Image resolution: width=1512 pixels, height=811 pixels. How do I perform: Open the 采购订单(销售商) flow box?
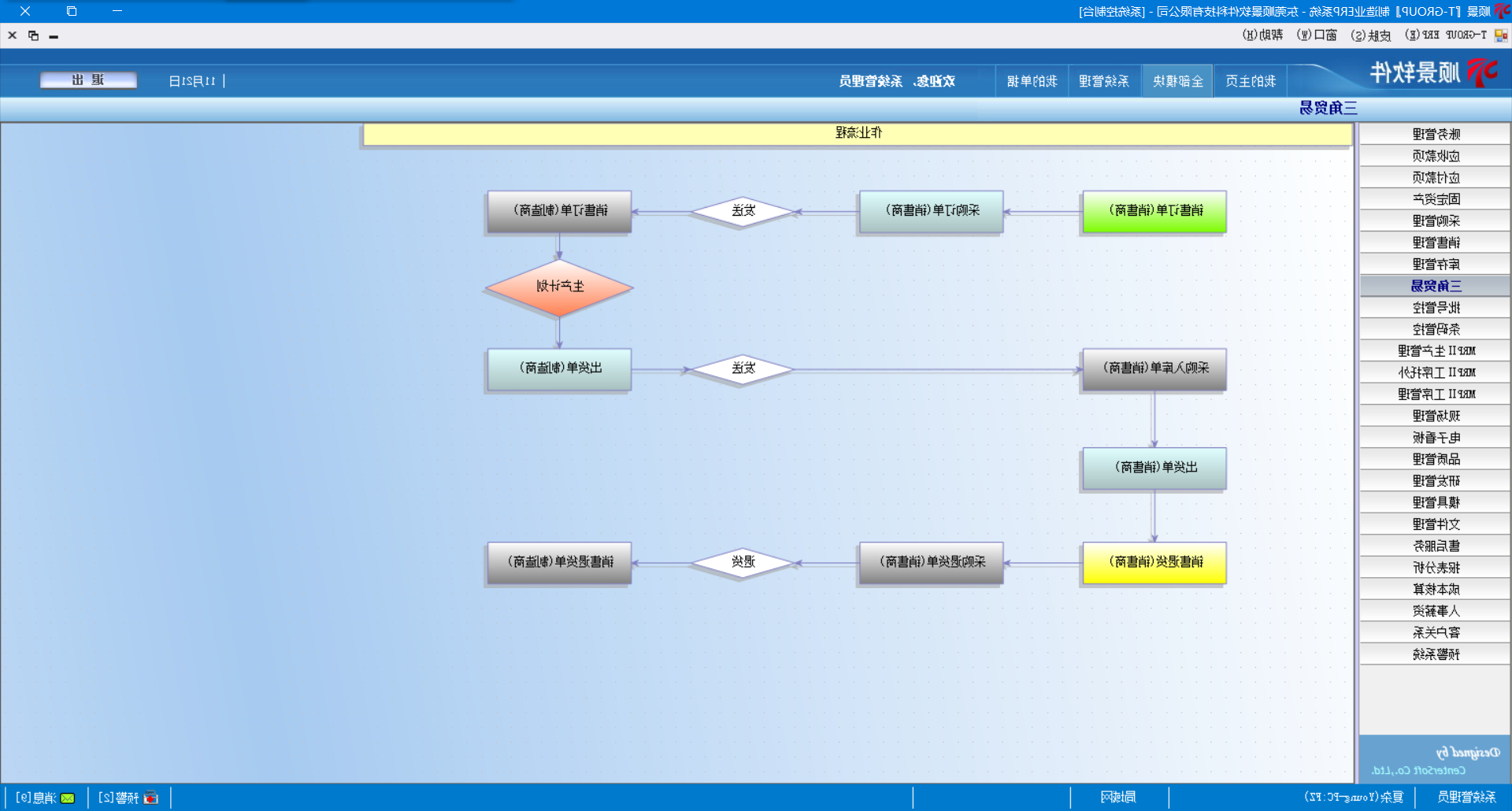pyautogui.click(x=931, y=211)
